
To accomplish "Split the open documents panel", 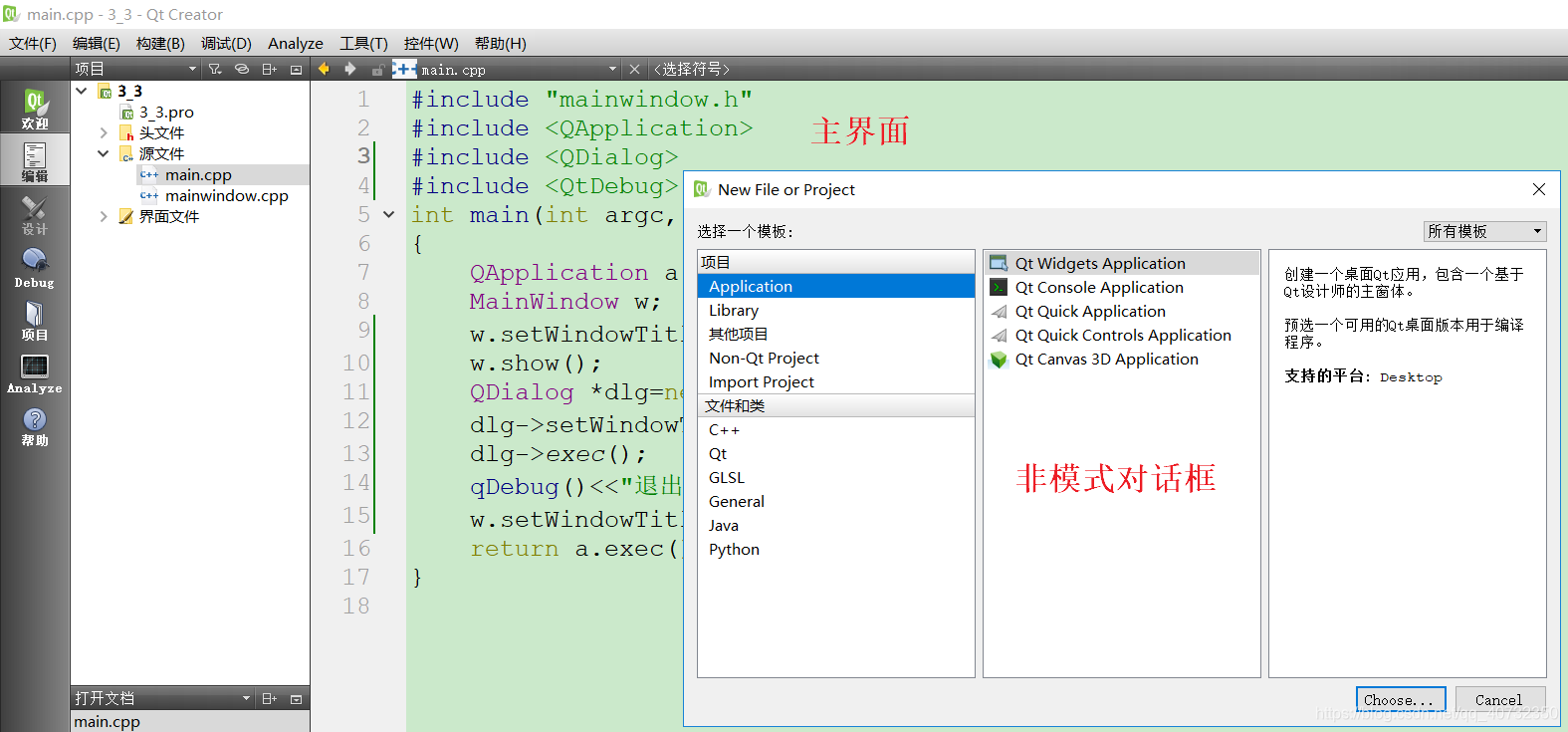I will (269, 699).
